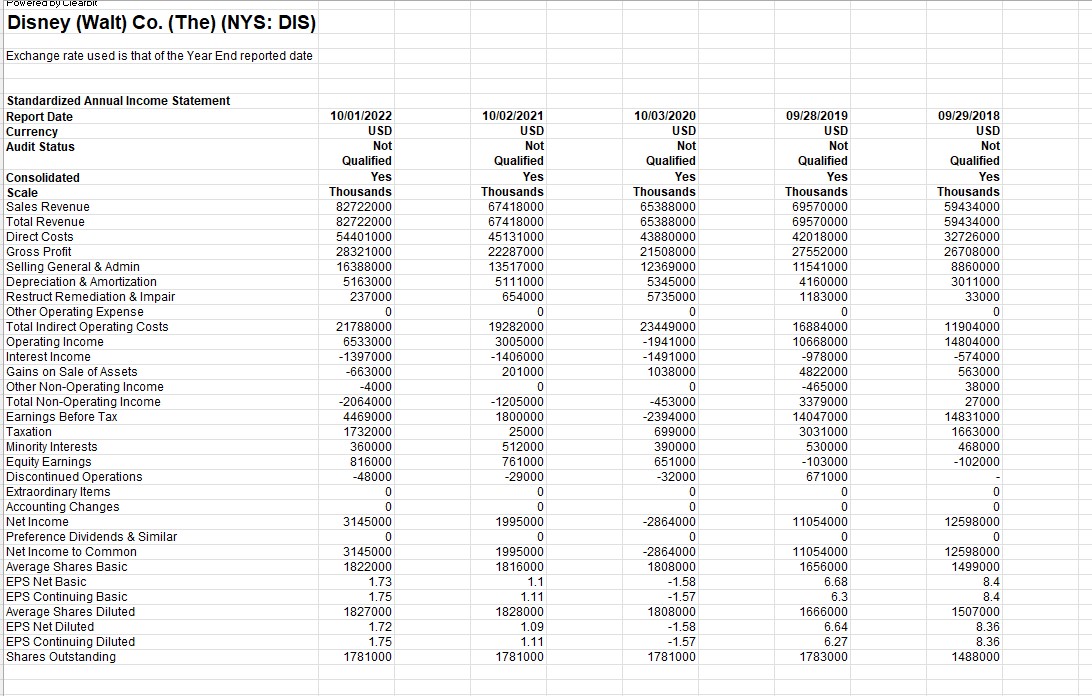The width and height of the screenshot is (1092, 696).
Task: Click the 2019 gains on sale value 4822000
Action: click(823, 372)
